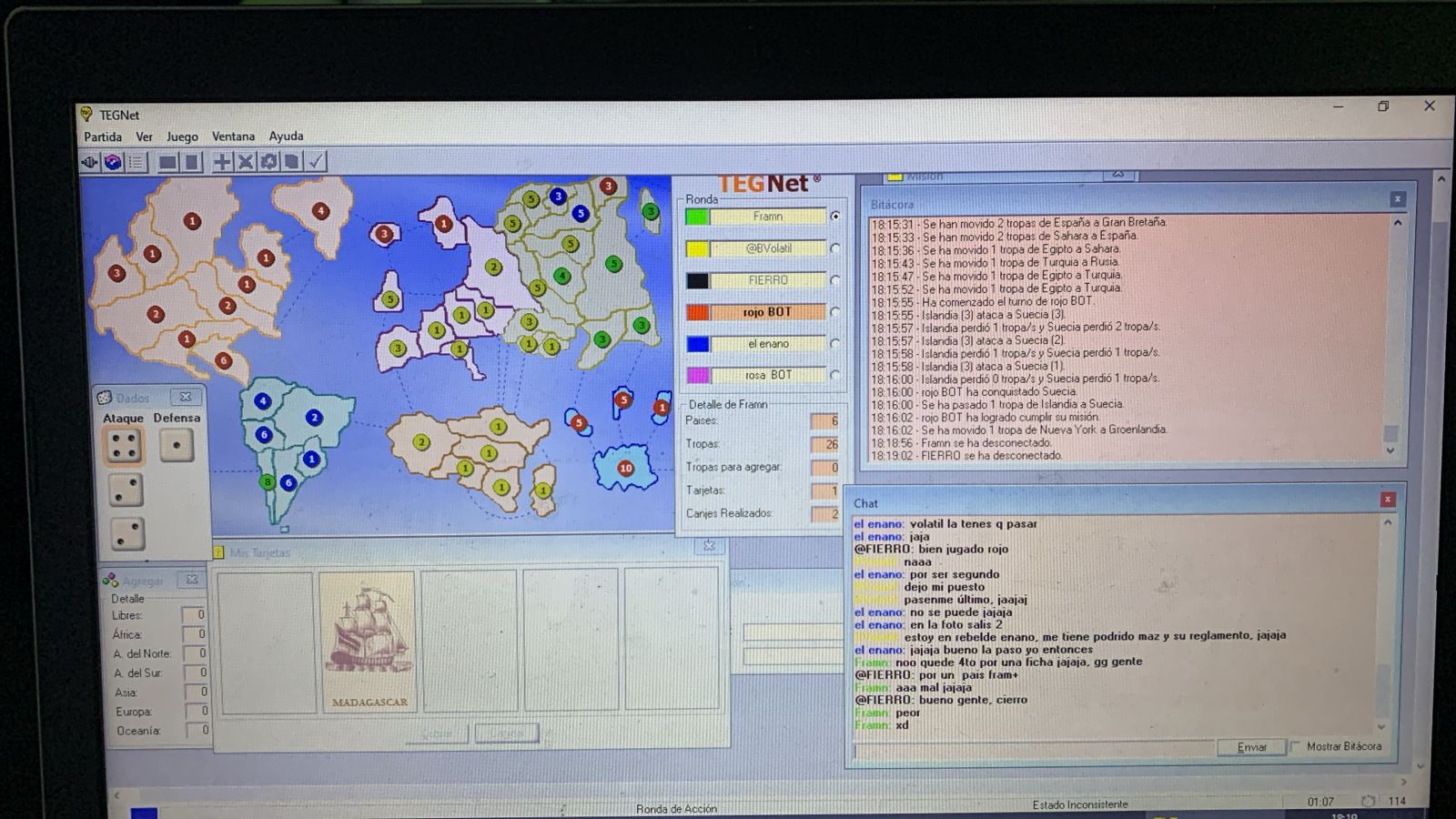Click the blue el enano color swatch
This screenshot has height=819, width=1456.
(698, 344)
